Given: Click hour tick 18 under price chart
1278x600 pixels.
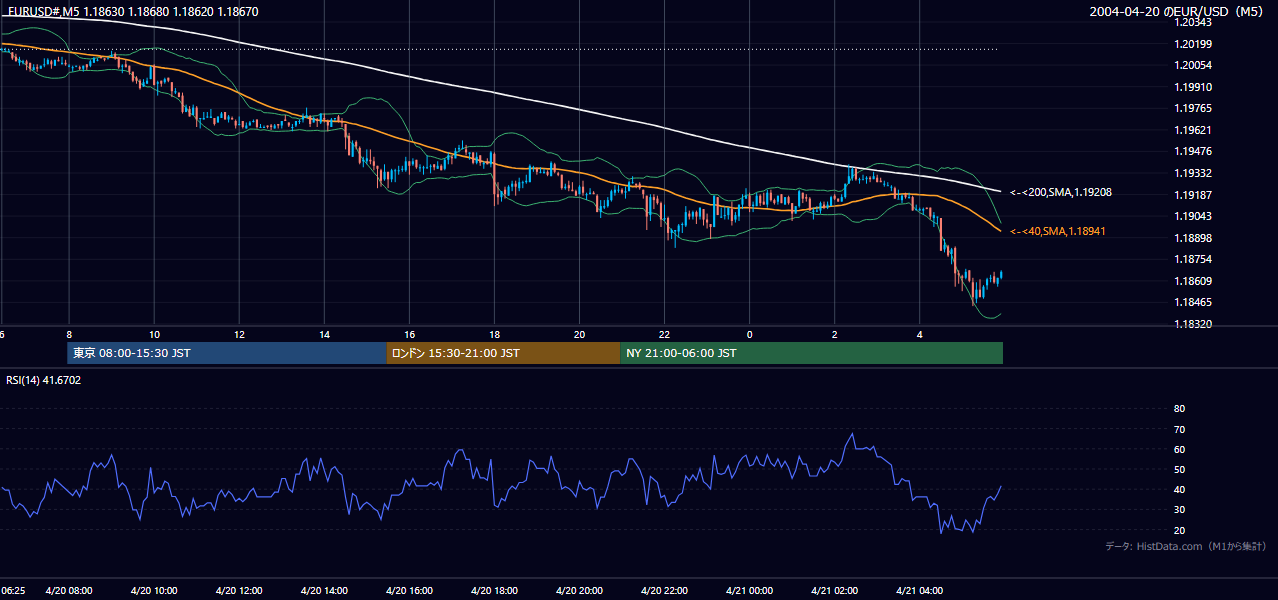Looking at the screenshot, I should point(494,333).
